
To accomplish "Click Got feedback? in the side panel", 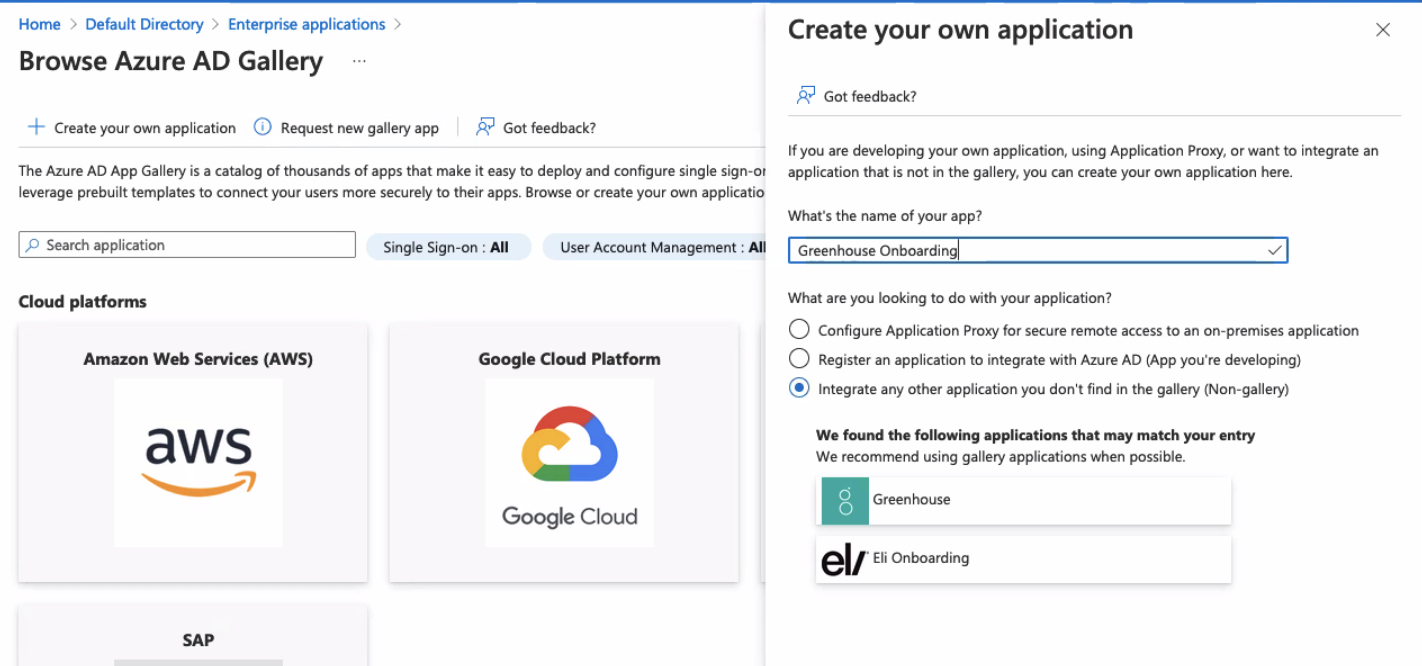I will pos(857,97).
